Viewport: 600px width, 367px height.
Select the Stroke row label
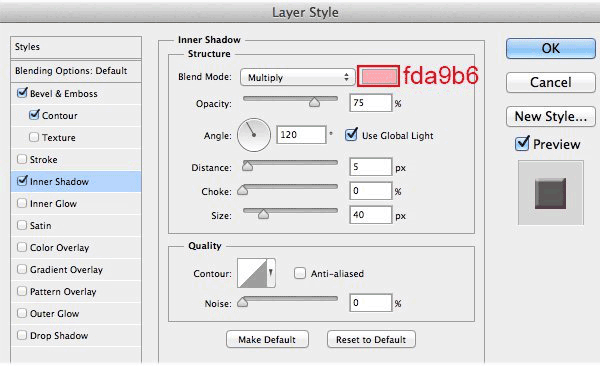click(44, 160)
